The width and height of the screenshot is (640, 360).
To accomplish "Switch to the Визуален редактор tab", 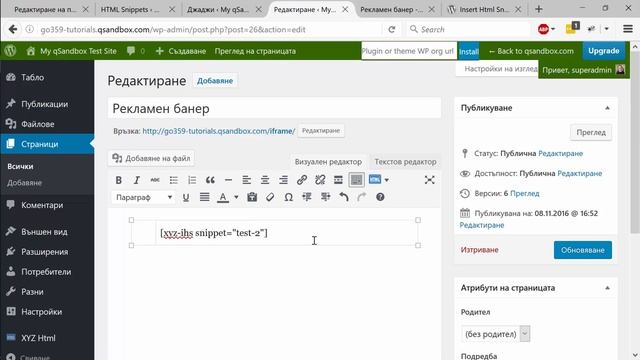I will coord(328,162).
